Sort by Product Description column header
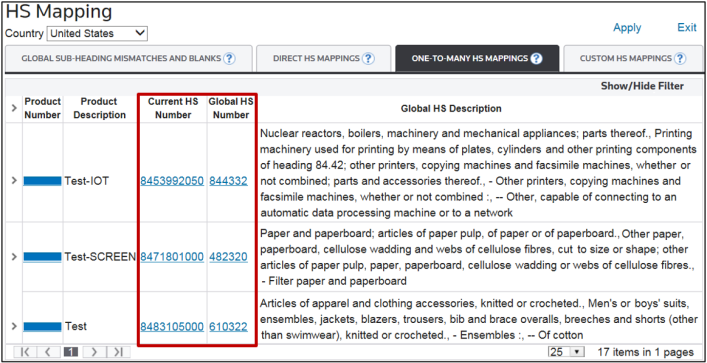This screenshot has width=707, height=363. [100, 108]
